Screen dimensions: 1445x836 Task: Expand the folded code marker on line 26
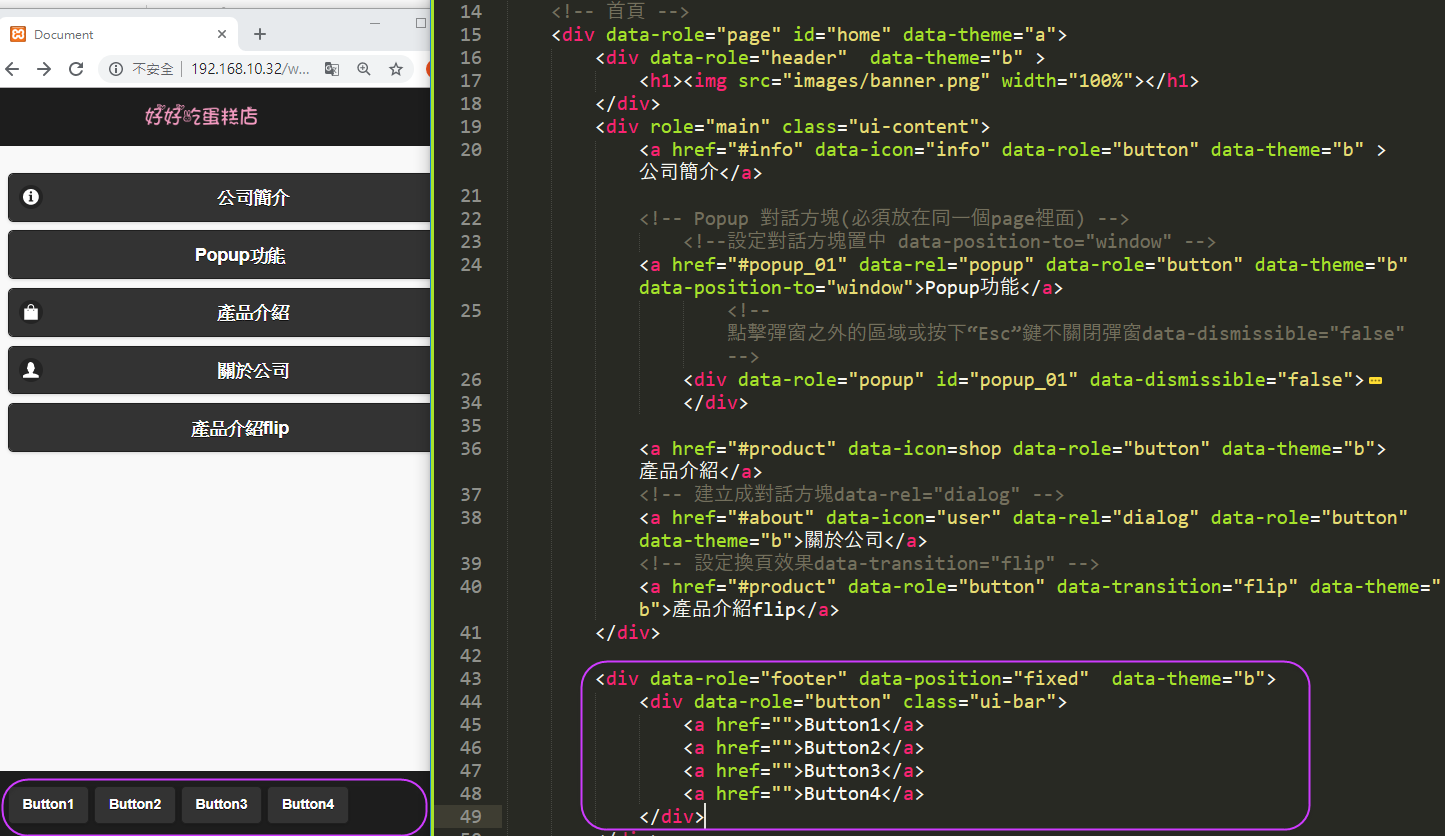click(1375, 380)
